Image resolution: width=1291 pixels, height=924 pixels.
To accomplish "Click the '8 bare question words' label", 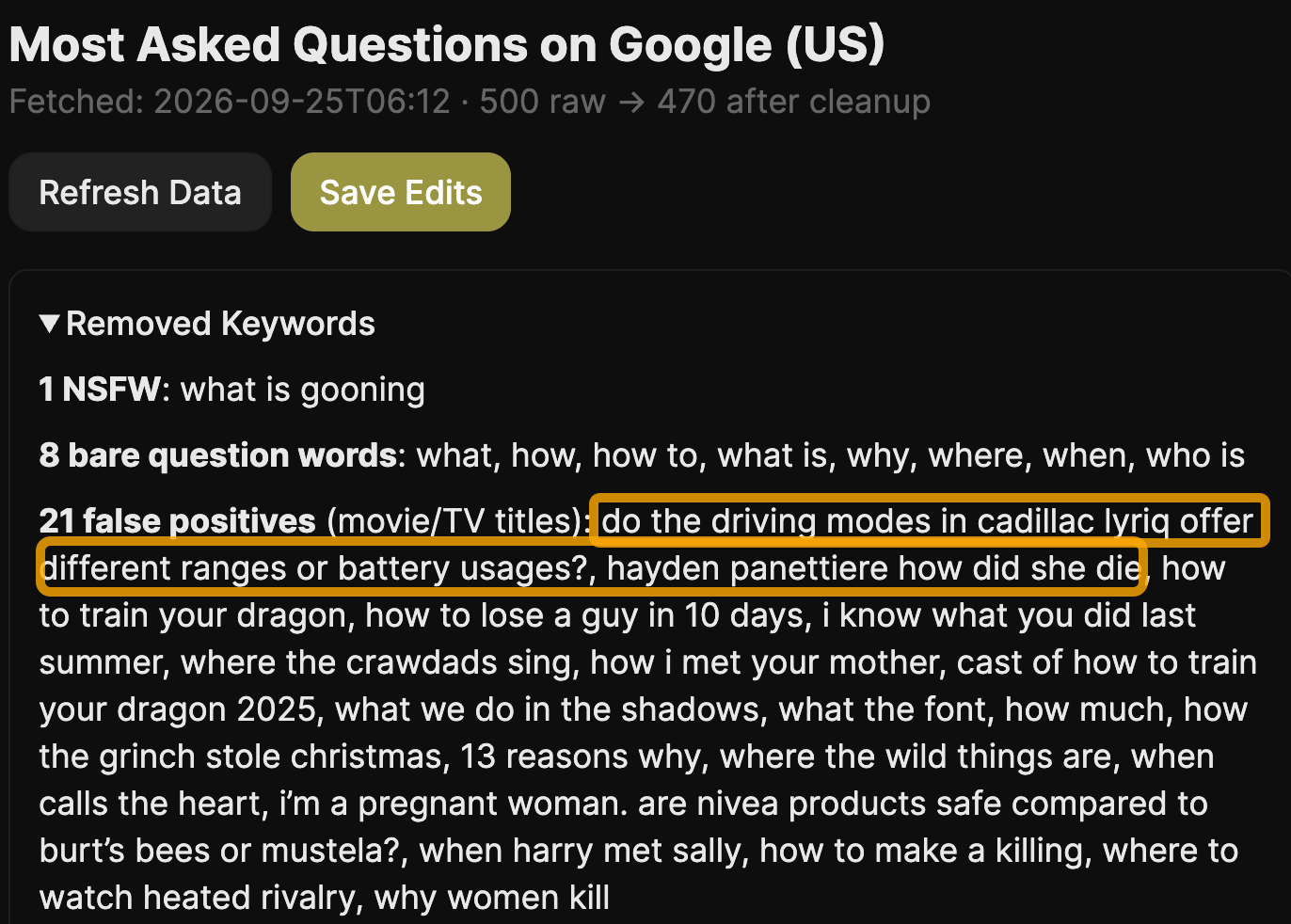I will point(218,455).
